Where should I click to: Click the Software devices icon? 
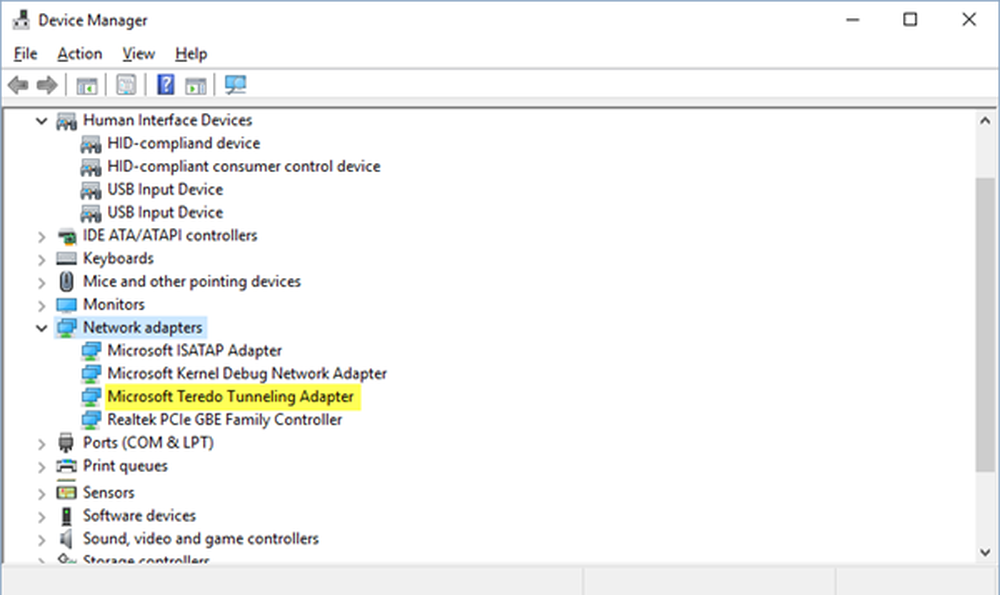coord(66,516)
